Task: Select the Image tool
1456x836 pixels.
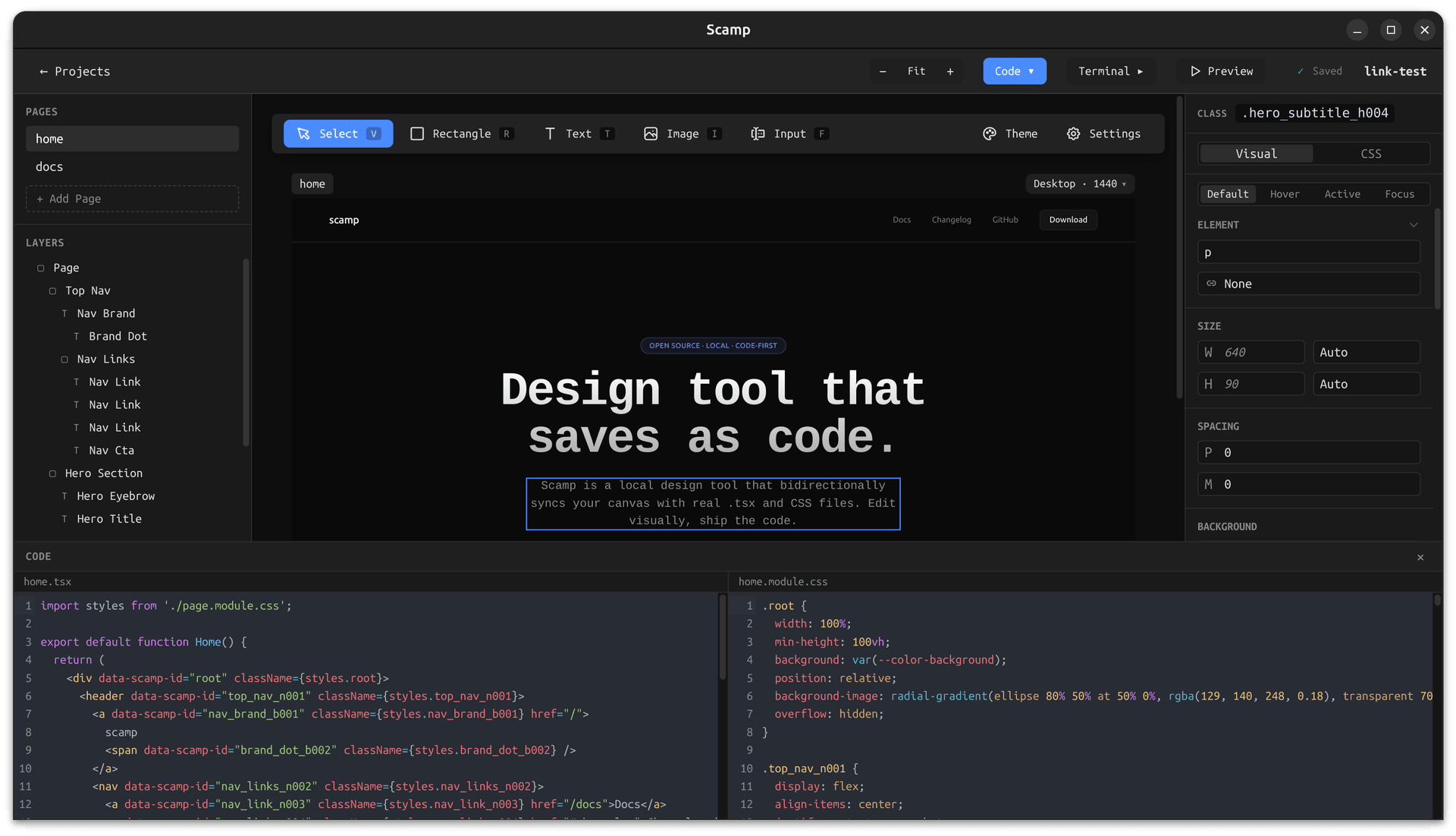Action: [x=682, y=134]
